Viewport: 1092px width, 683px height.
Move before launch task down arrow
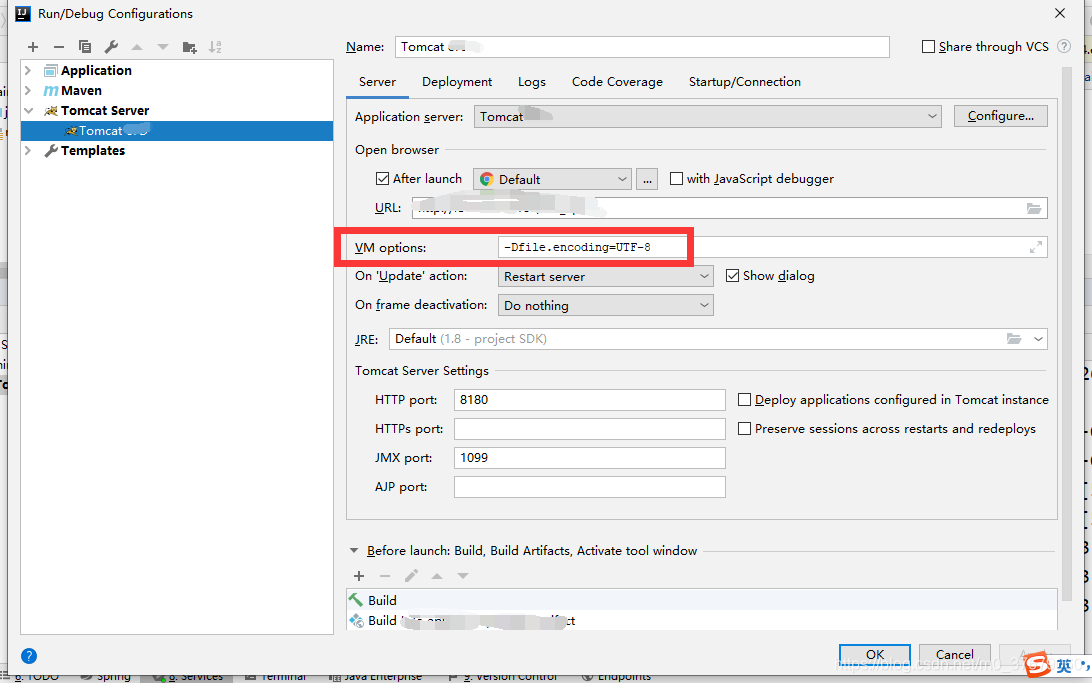coord(462,576)
